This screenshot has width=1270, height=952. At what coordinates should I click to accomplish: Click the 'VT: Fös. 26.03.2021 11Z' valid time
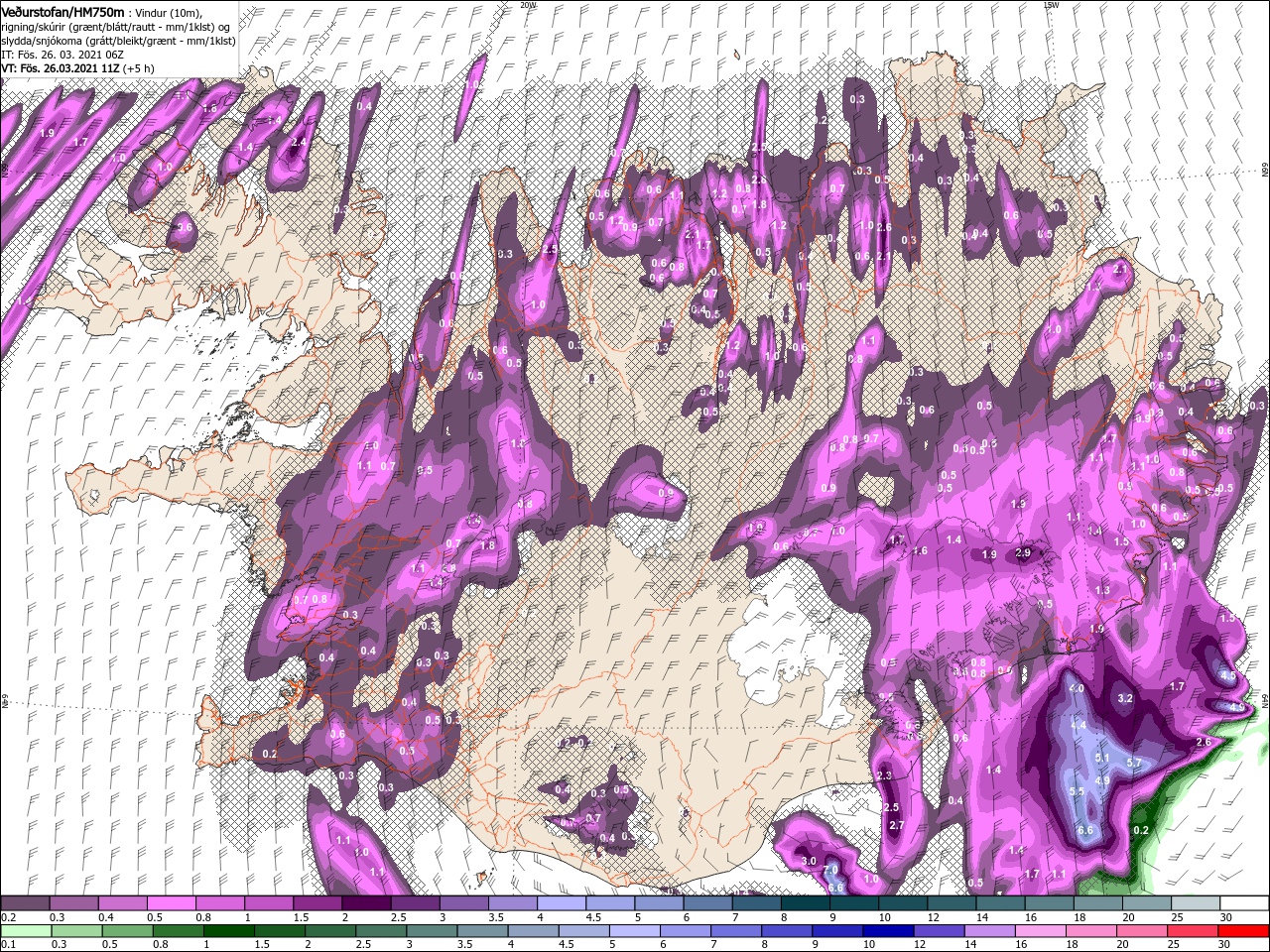coord(60,68)
